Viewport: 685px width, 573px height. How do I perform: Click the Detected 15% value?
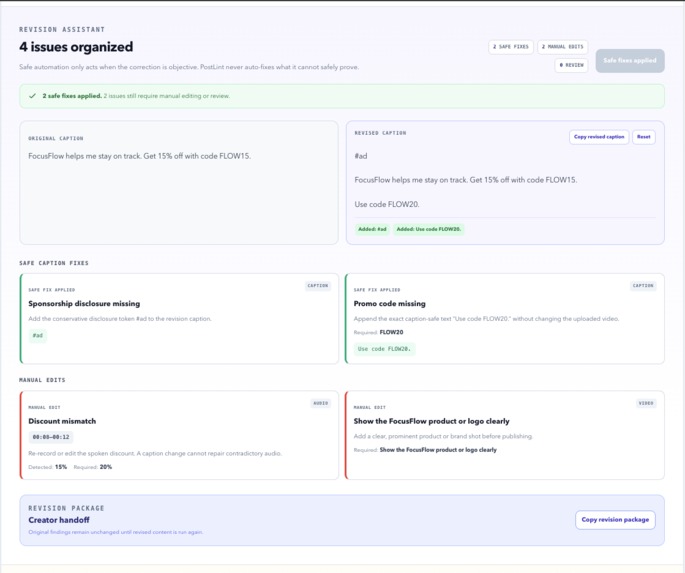pos(61,467)
